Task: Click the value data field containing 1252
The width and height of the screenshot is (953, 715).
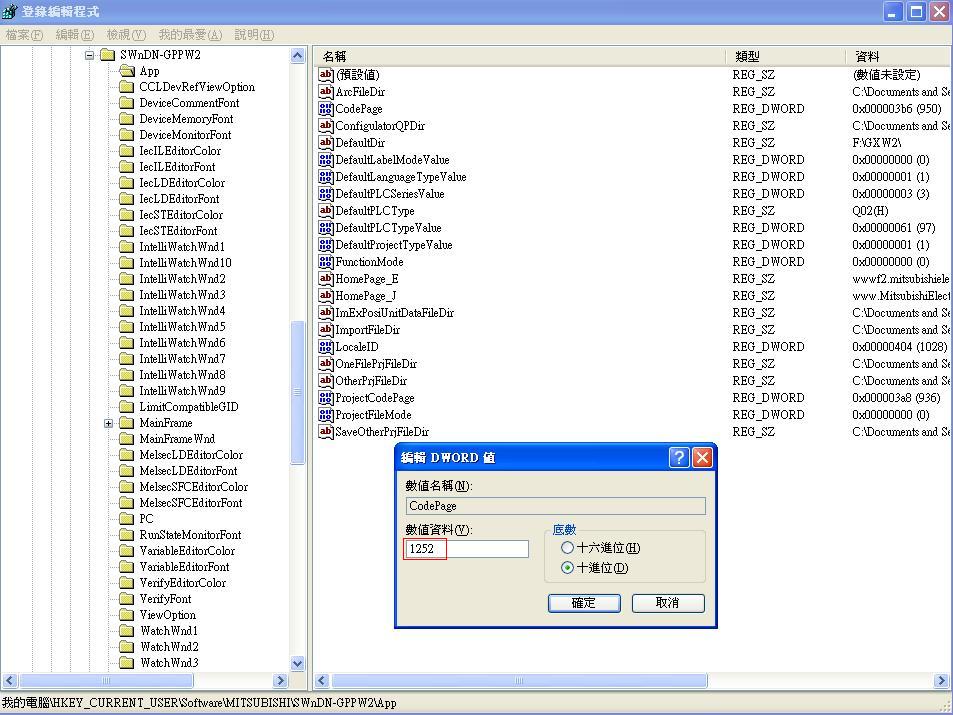Action: pos(467,549)
